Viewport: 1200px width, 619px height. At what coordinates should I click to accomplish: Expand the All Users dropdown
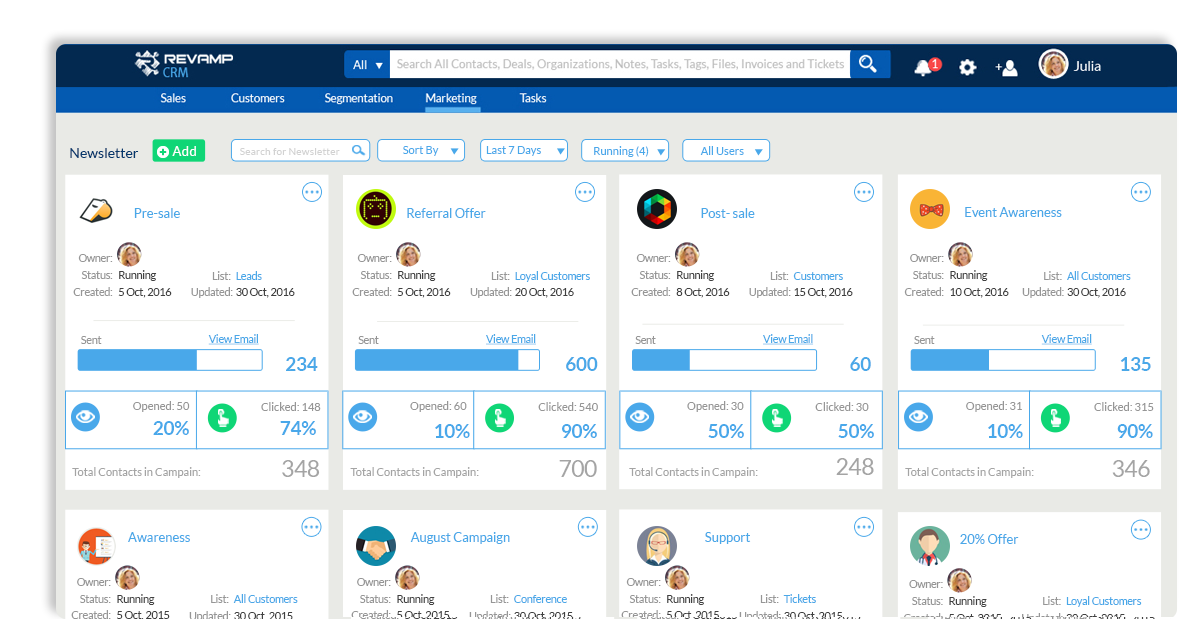(726, 151)
